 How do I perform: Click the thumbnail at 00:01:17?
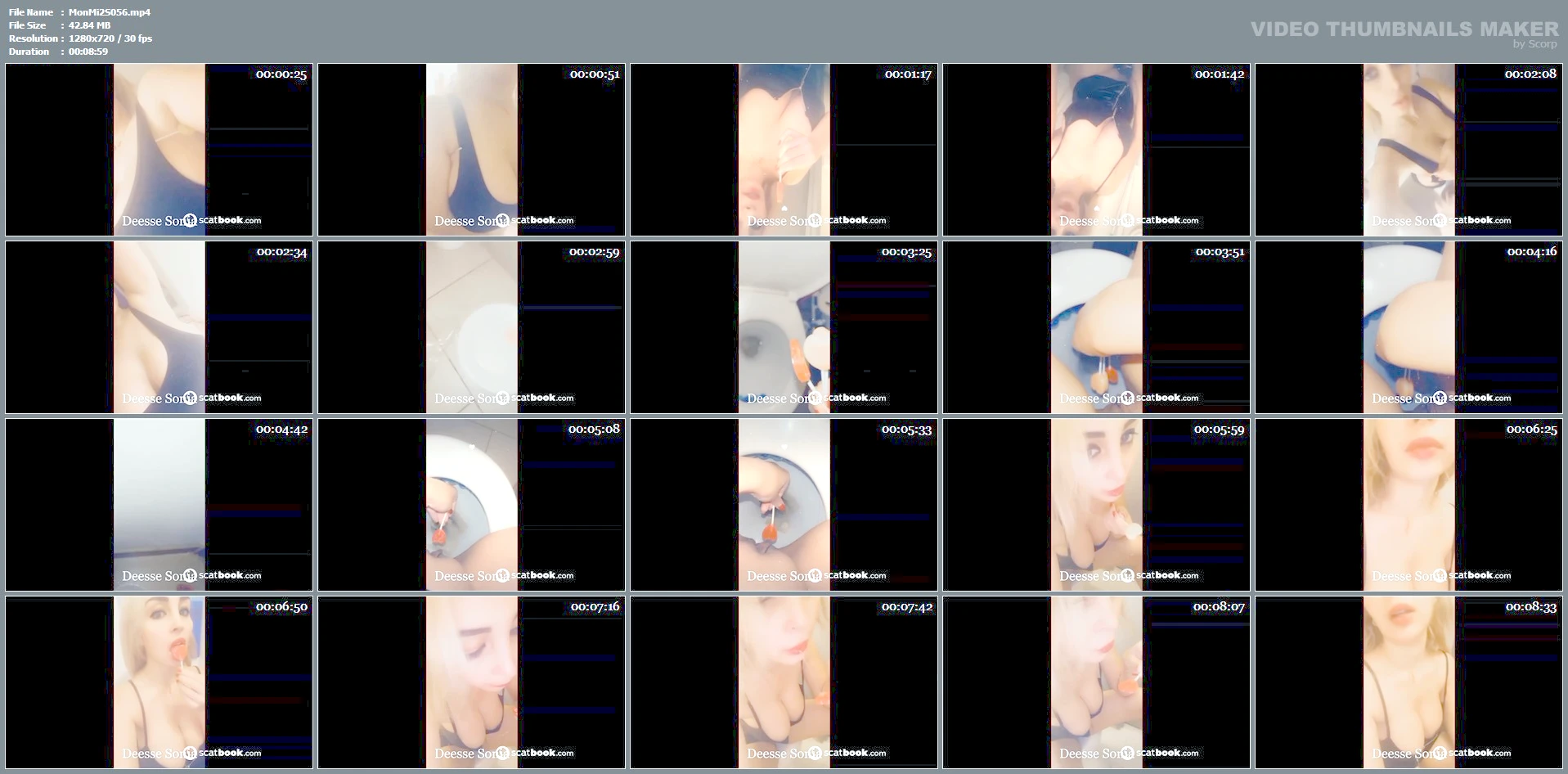coord(784,150)
